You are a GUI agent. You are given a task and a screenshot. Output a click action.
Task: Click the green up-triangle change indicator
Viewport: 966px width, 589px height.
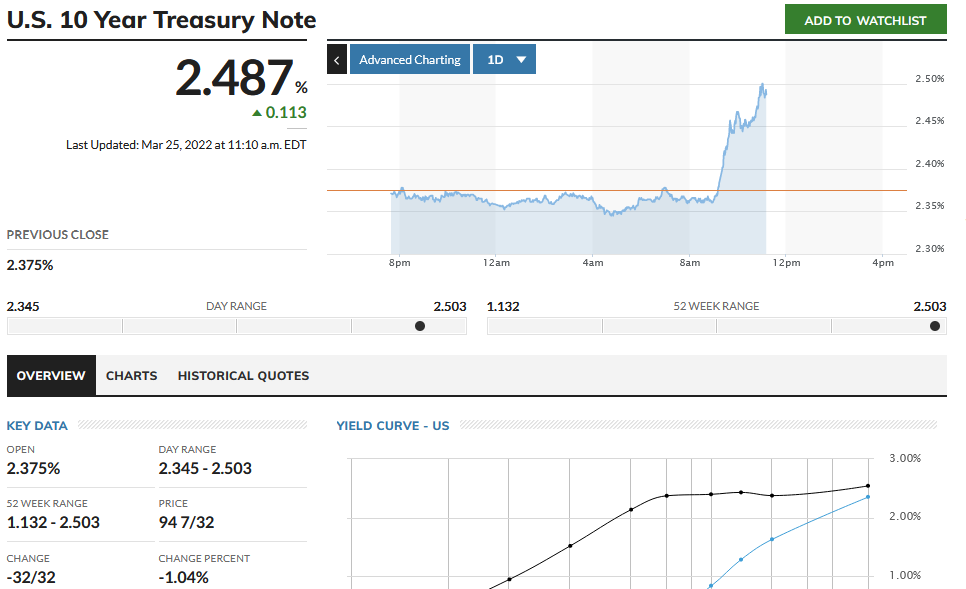[257, 113]
